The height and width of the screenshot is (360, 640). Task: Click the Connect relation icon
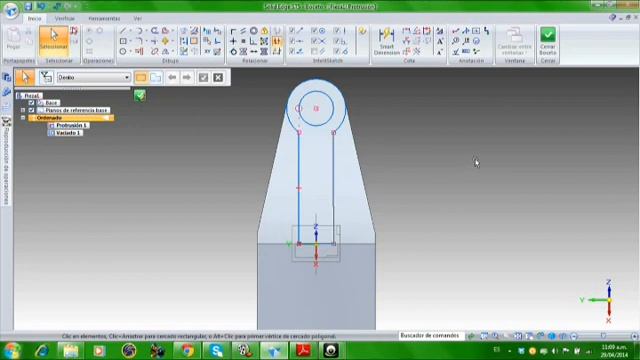pos(233,31)
